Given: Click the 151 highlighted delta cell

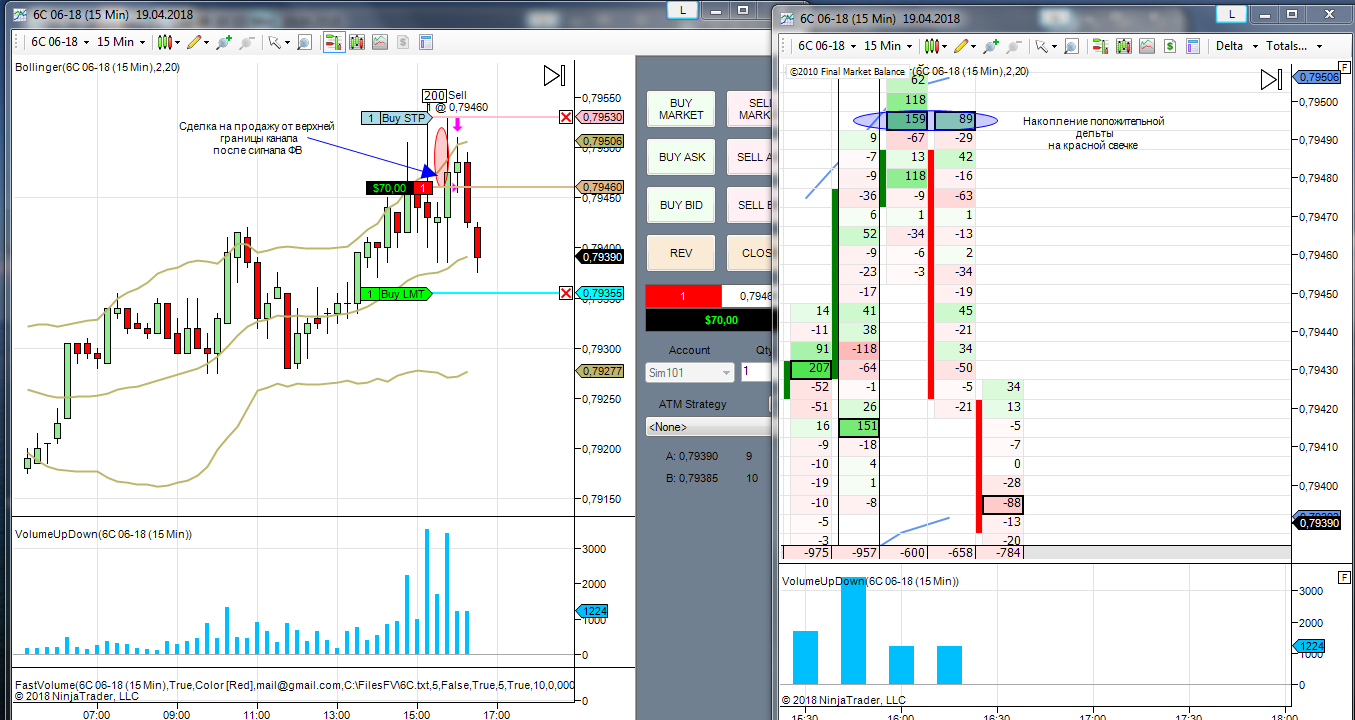Looking at the screenshot, I should (x=859, y=427).
